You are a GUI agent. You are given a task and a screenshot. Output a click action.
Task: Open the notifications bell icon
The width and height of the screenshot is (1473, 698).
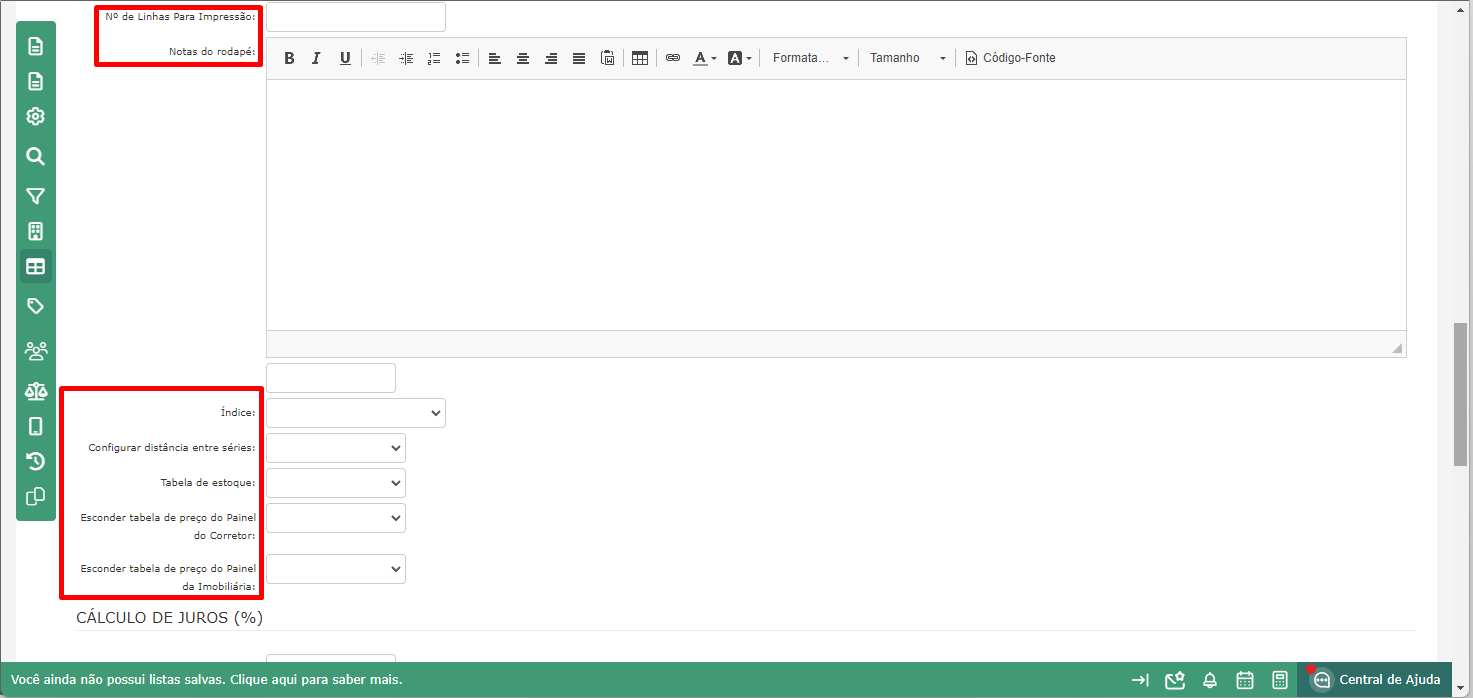point(1210,680)
